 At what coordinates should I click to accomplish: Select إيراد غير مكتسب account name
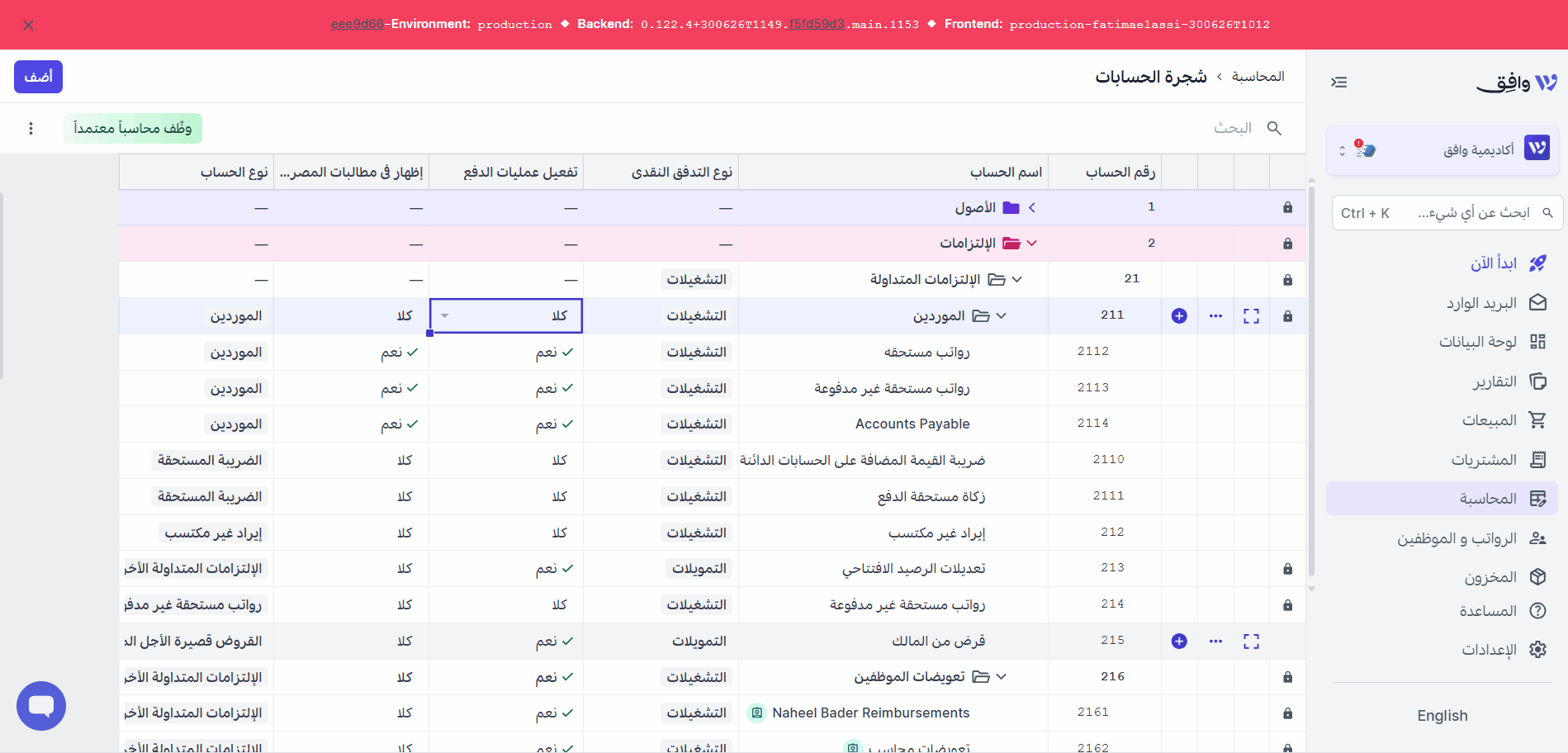coord(936,533)
